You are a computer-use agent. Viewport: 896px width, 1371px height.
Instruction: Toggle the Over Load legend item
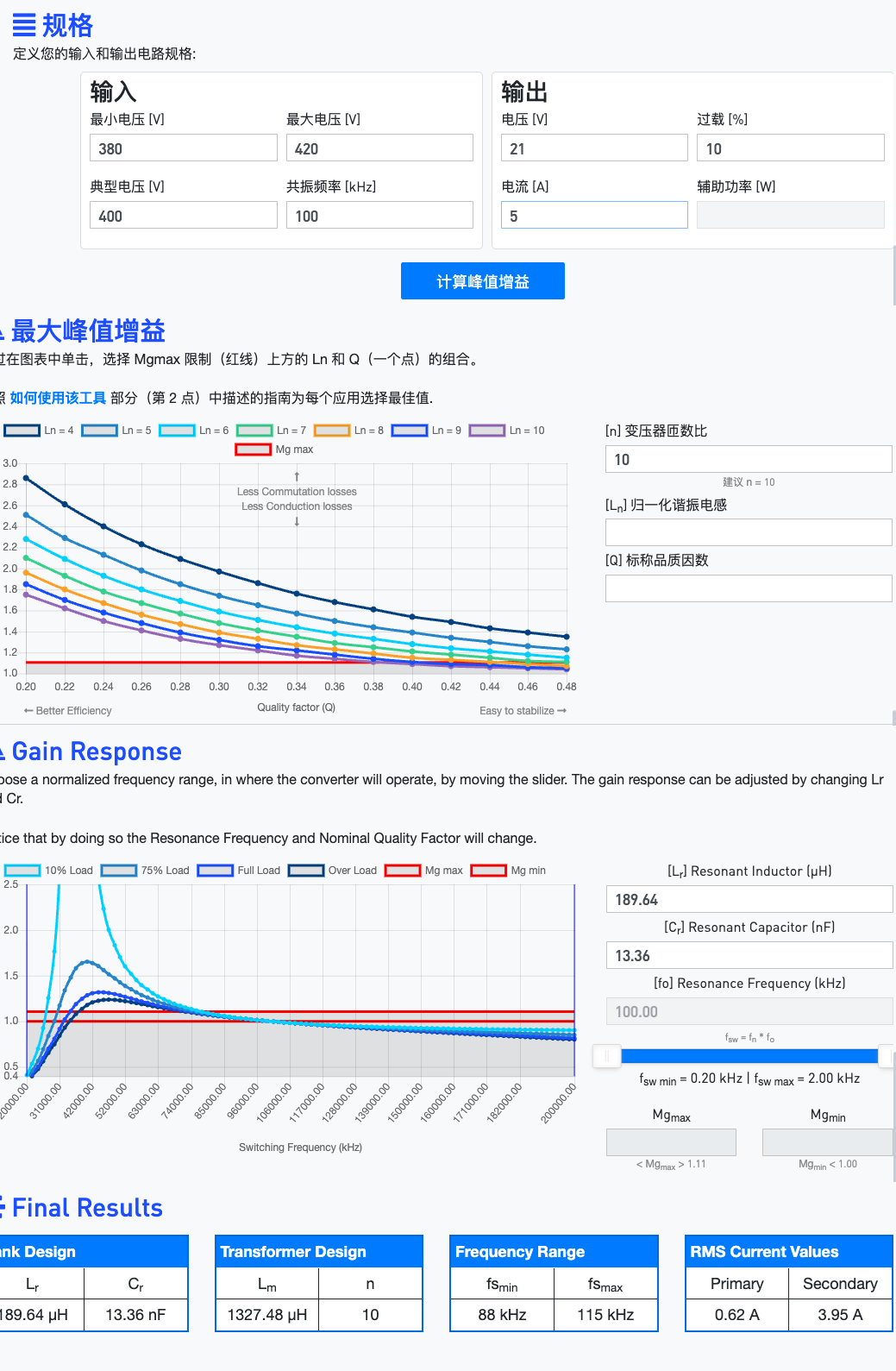coord(306,871)
